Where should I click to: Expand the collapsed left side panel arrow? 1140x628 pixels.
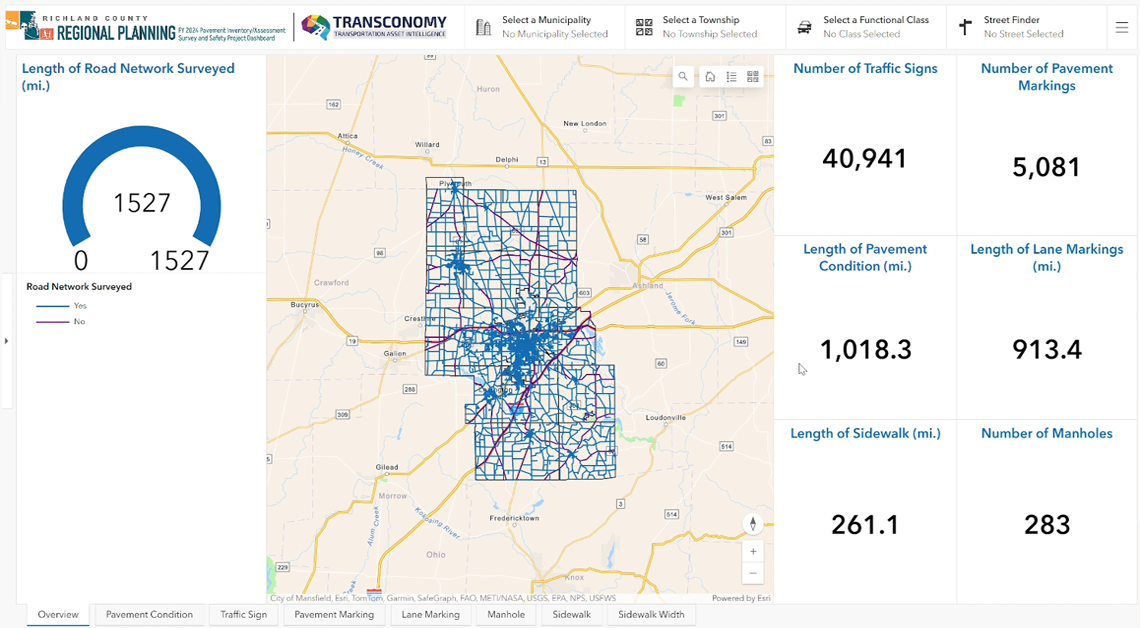coord(6,341)
